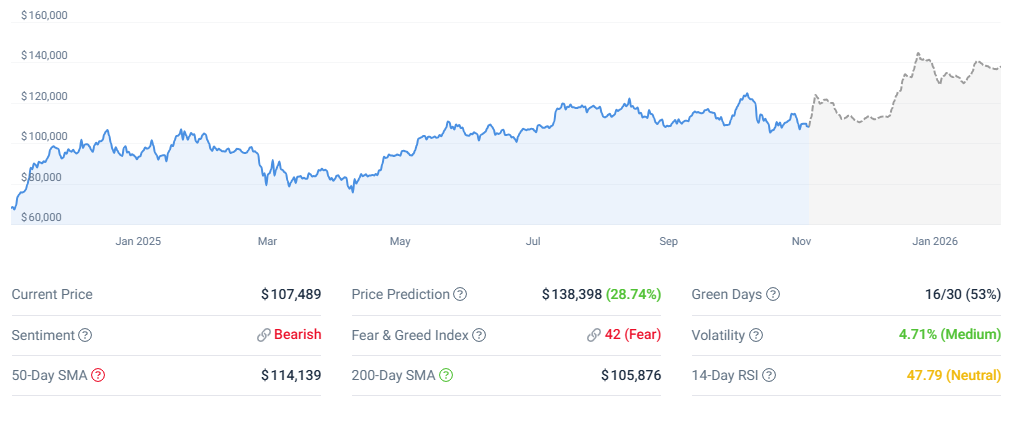The image size is (1017, 423).
Task: Click help icon next to Green Days
Action: [x=773, y=295]
